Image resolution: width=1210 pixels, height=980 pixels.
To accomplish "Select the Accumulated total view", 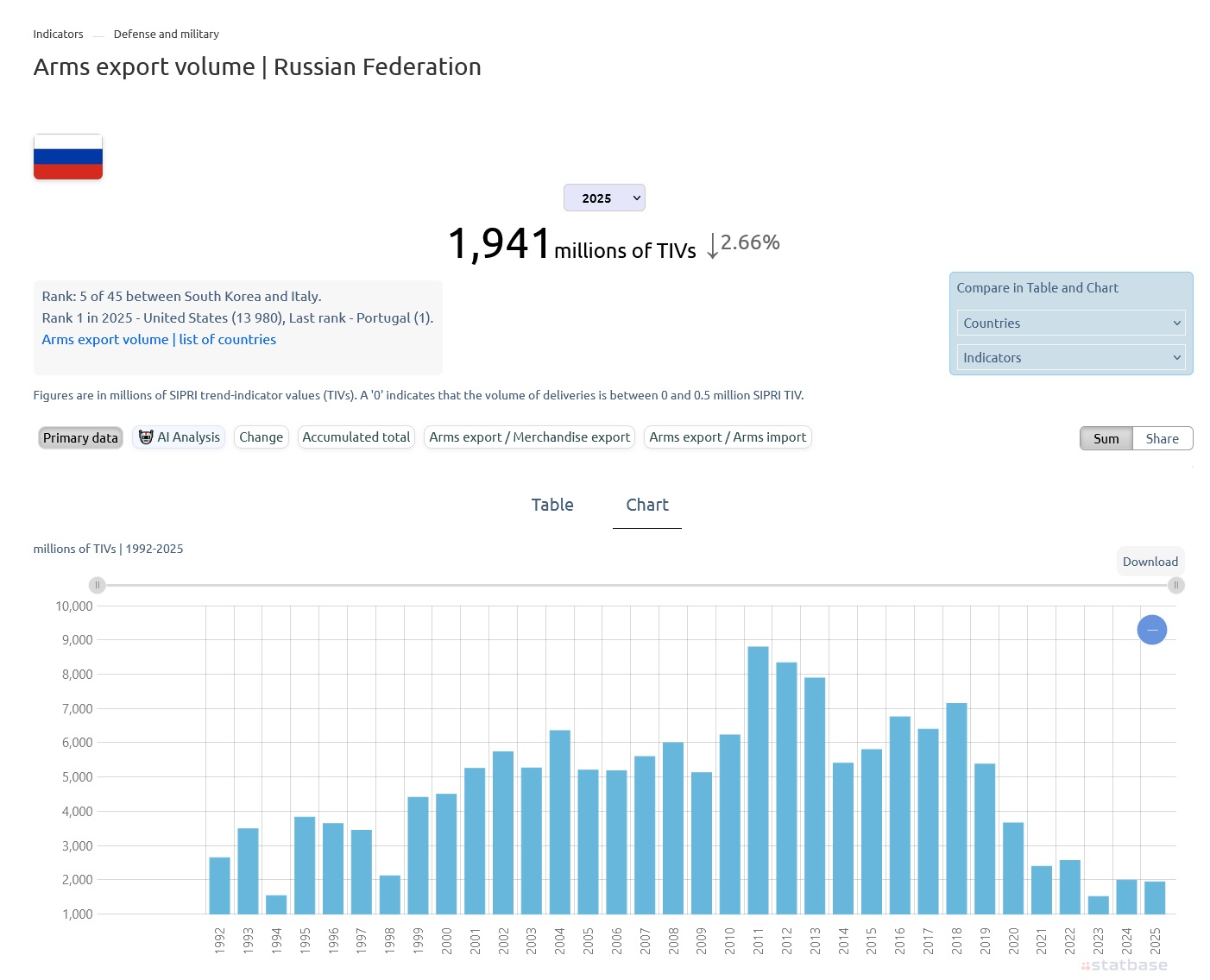I will pyautogui.click(x=356, y=437).
